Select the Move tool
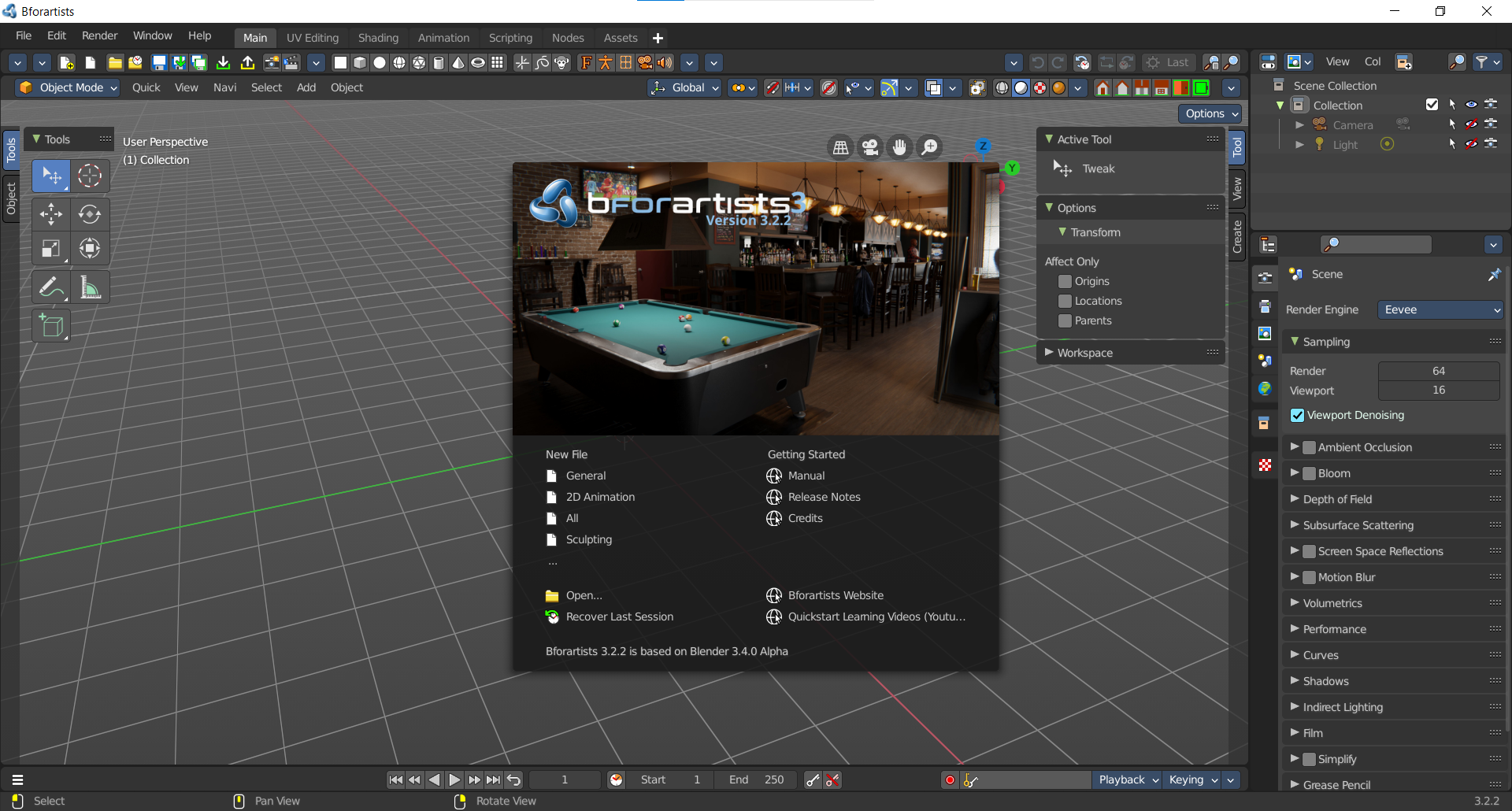Viewport: 1512px width, 811px height. pos(51,214)
